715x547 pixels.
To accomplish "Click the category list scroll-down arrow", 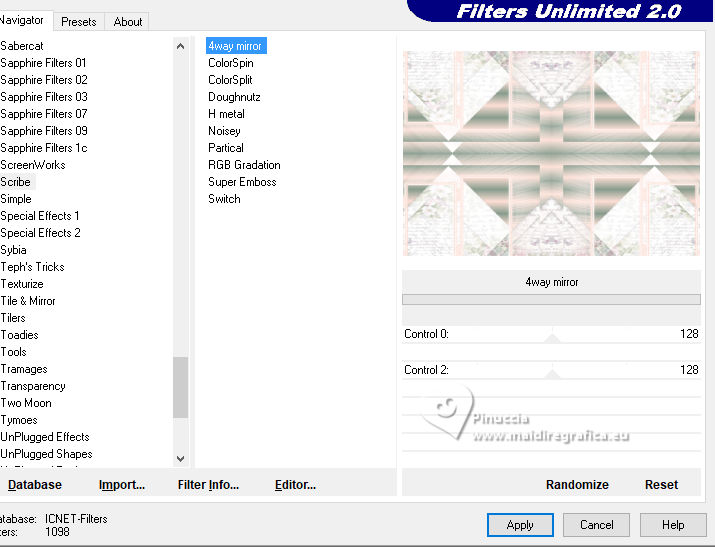I will (180, 459).
